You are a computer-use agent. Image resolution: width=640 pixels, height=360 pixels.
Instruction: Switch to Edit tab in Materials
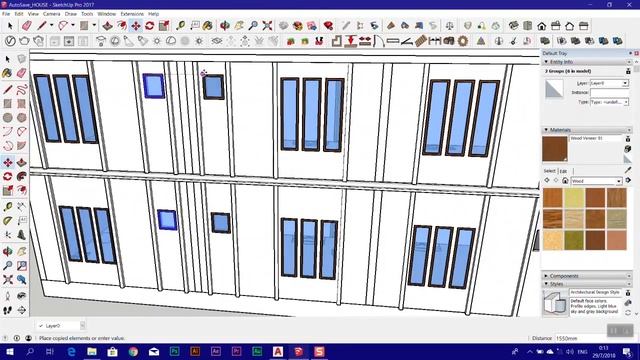(x=563, y=171)
